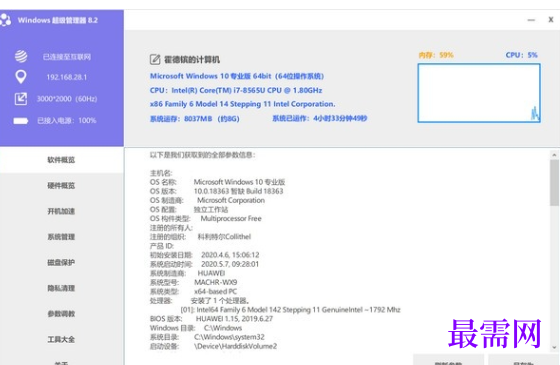Click the Microsoft Windows 10 专业版 64bit line
The image size is (560, 365).
(237, 76)
